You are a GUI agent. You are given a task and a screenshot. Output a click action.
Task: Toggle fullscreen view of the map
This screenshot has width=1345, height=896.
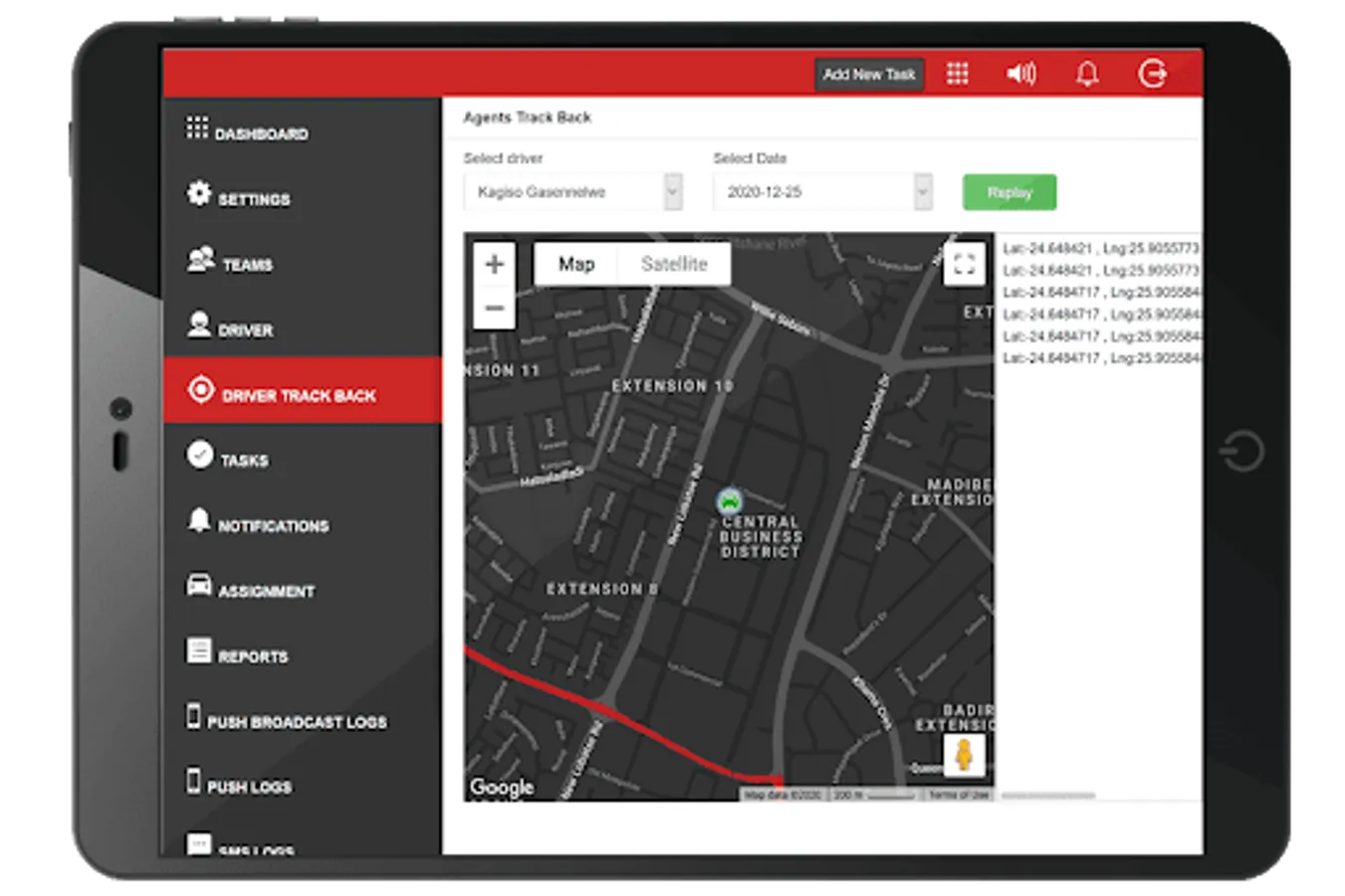(963, 264)
